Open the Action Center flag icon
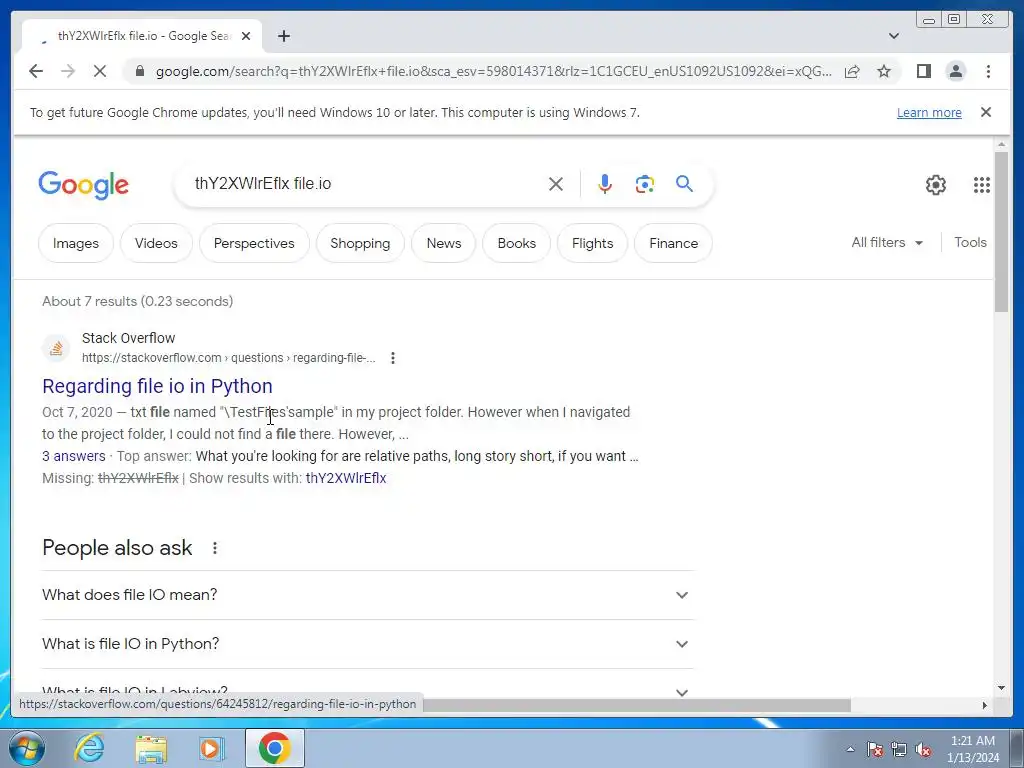The image size is (1024, 768). coord(874,749)
